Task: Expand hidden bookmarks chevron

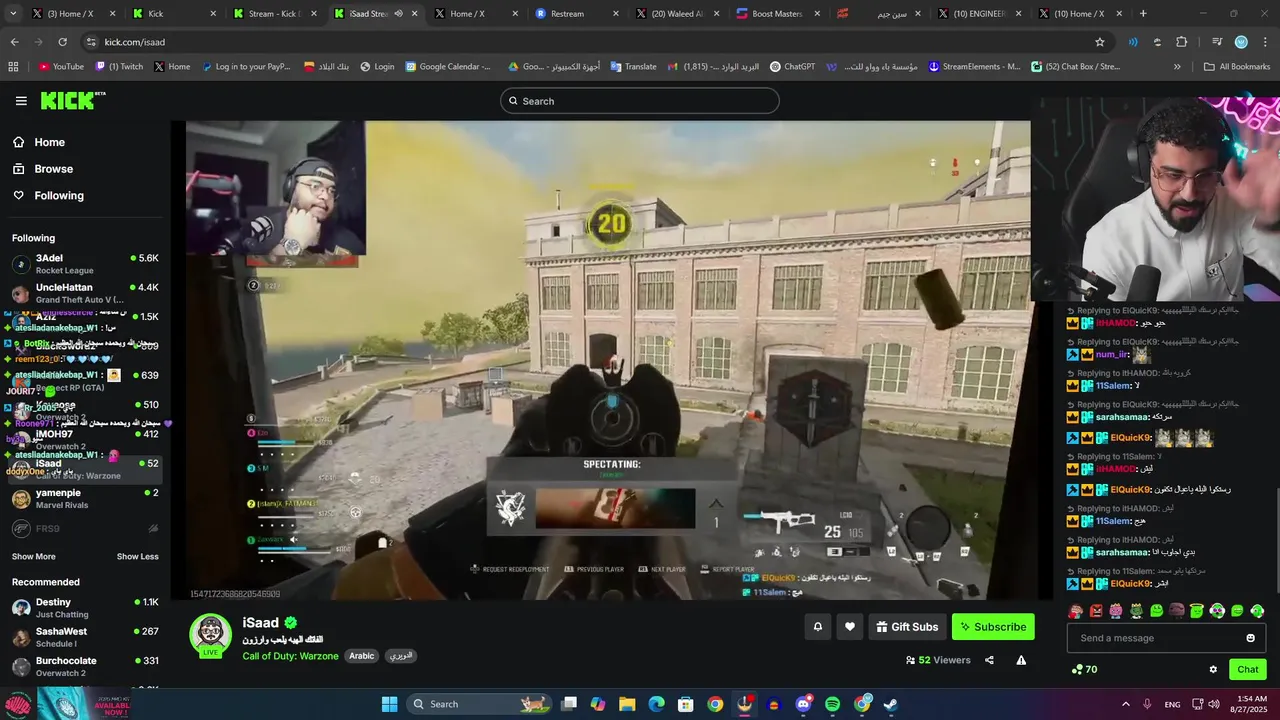Action: pos(1177,67)
